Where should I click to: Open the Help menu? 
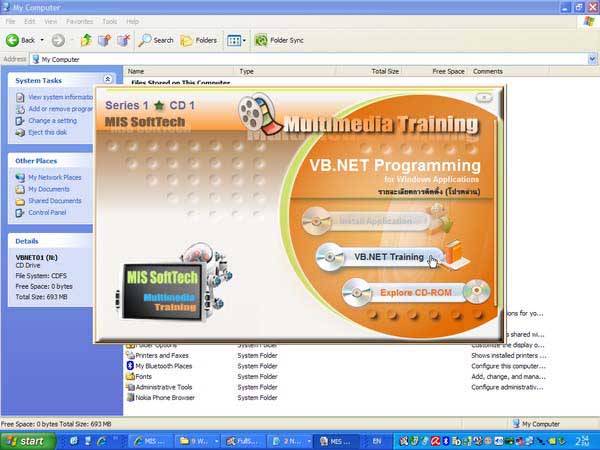132,21
